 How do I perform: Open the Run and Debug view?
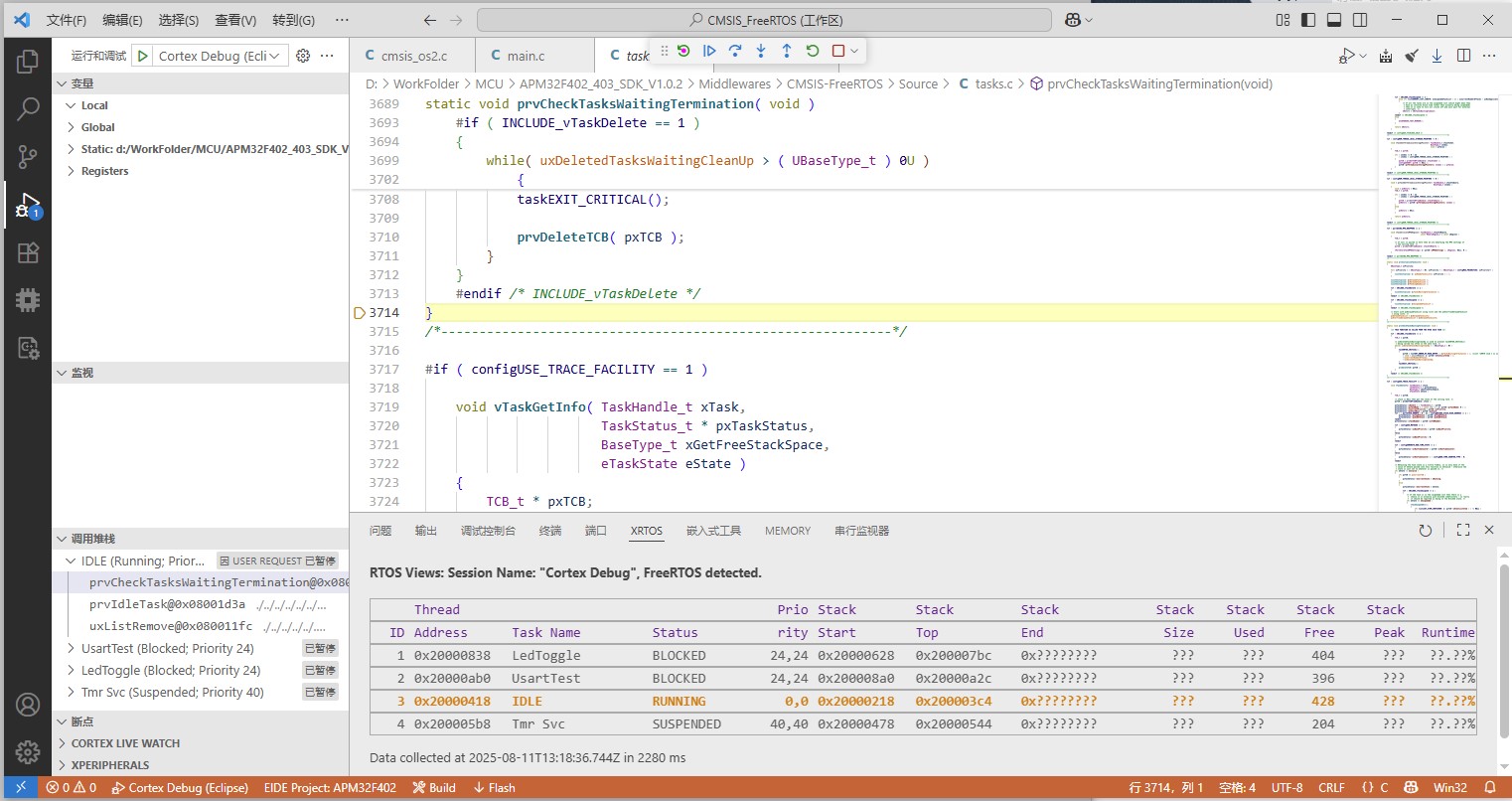pos(28,205)
